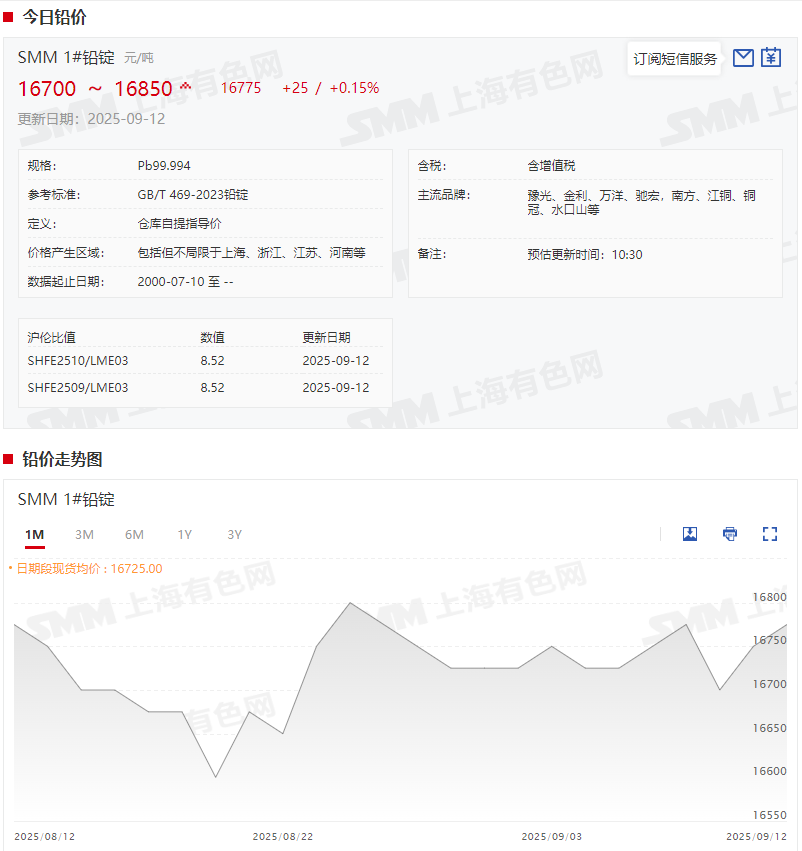Click the yuan calendar price icon
This screenshot has width=802, height=851.
click(x=771, y=58)
